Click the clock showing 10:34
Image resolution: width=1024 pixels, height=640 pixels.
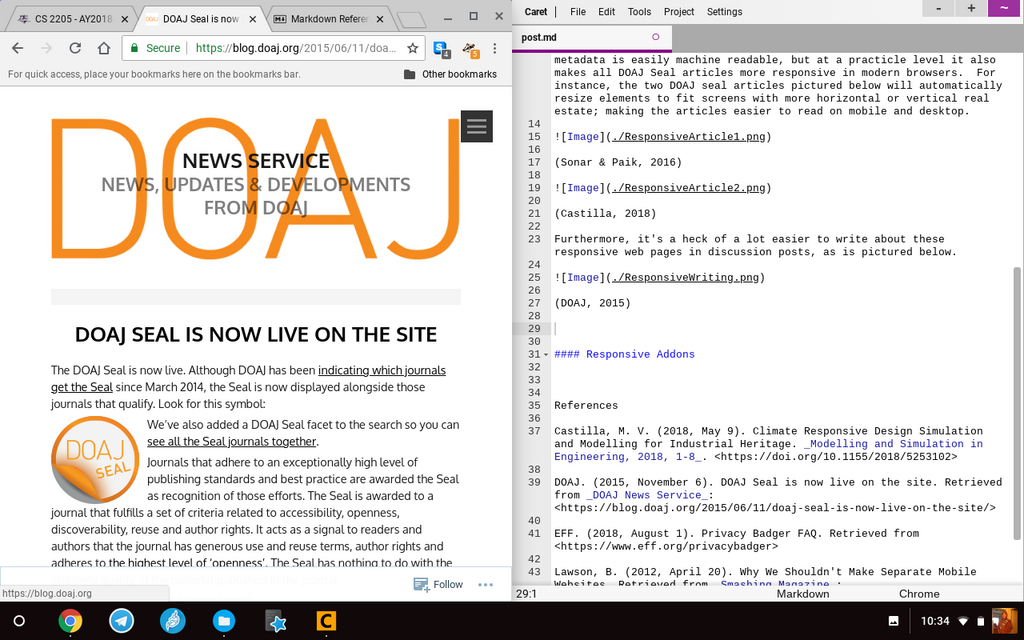935,621
